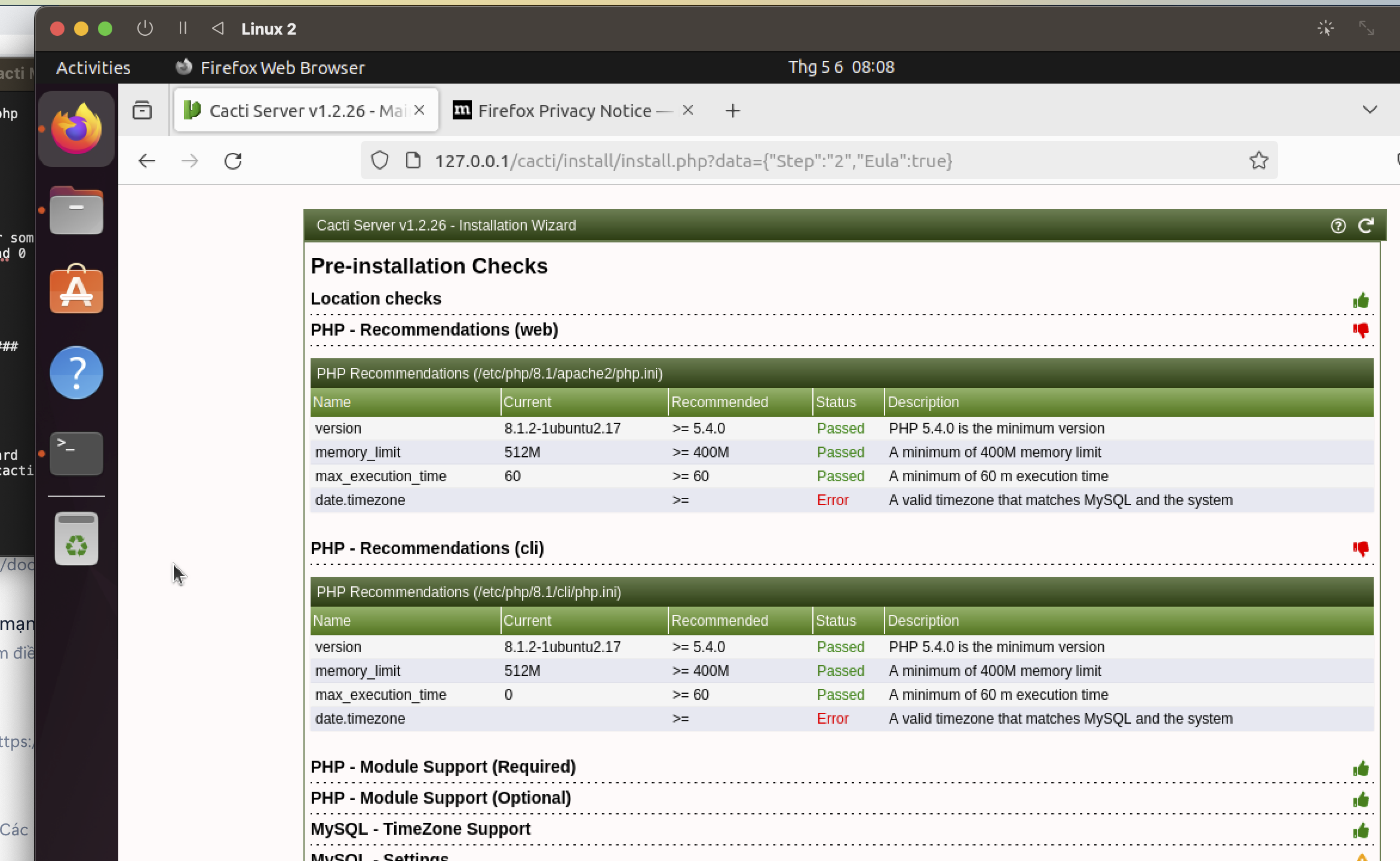
Task: Go back with Firefox back arrow
Action: tap(147, 161)
